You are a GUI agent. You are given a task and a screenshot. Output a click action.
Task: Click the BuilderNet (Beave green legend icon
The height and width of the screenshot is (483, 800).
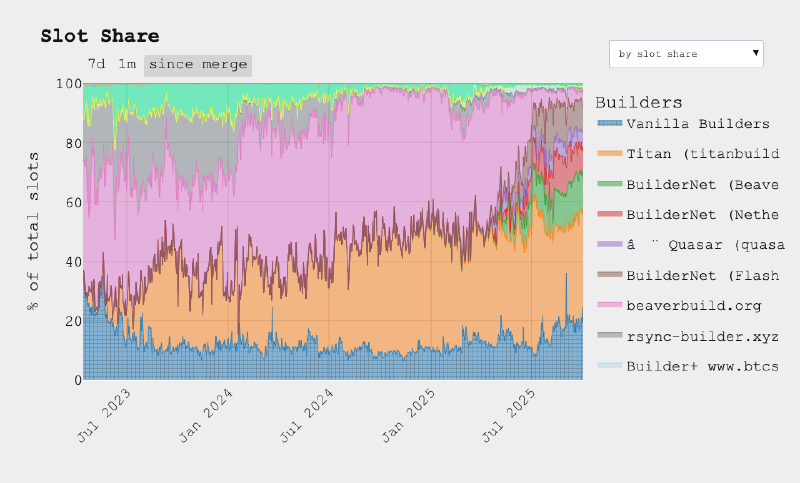tap(608, 185)
